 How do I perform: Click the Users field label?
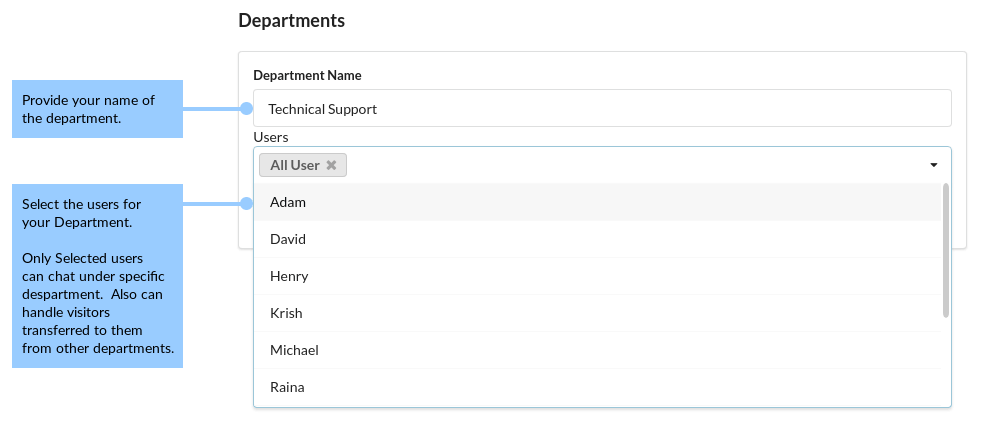[x=271, y=137]
